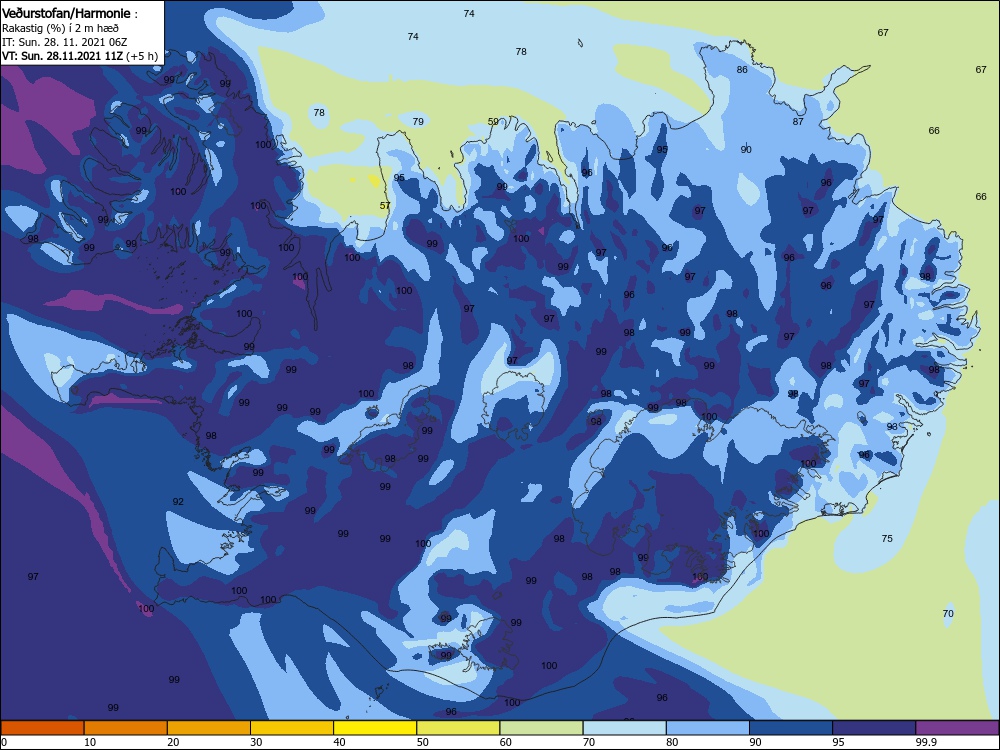Select the '79' humidity value on the map
The width and height of the screenshot is (1000, 750).
click(x=418, y=121)
